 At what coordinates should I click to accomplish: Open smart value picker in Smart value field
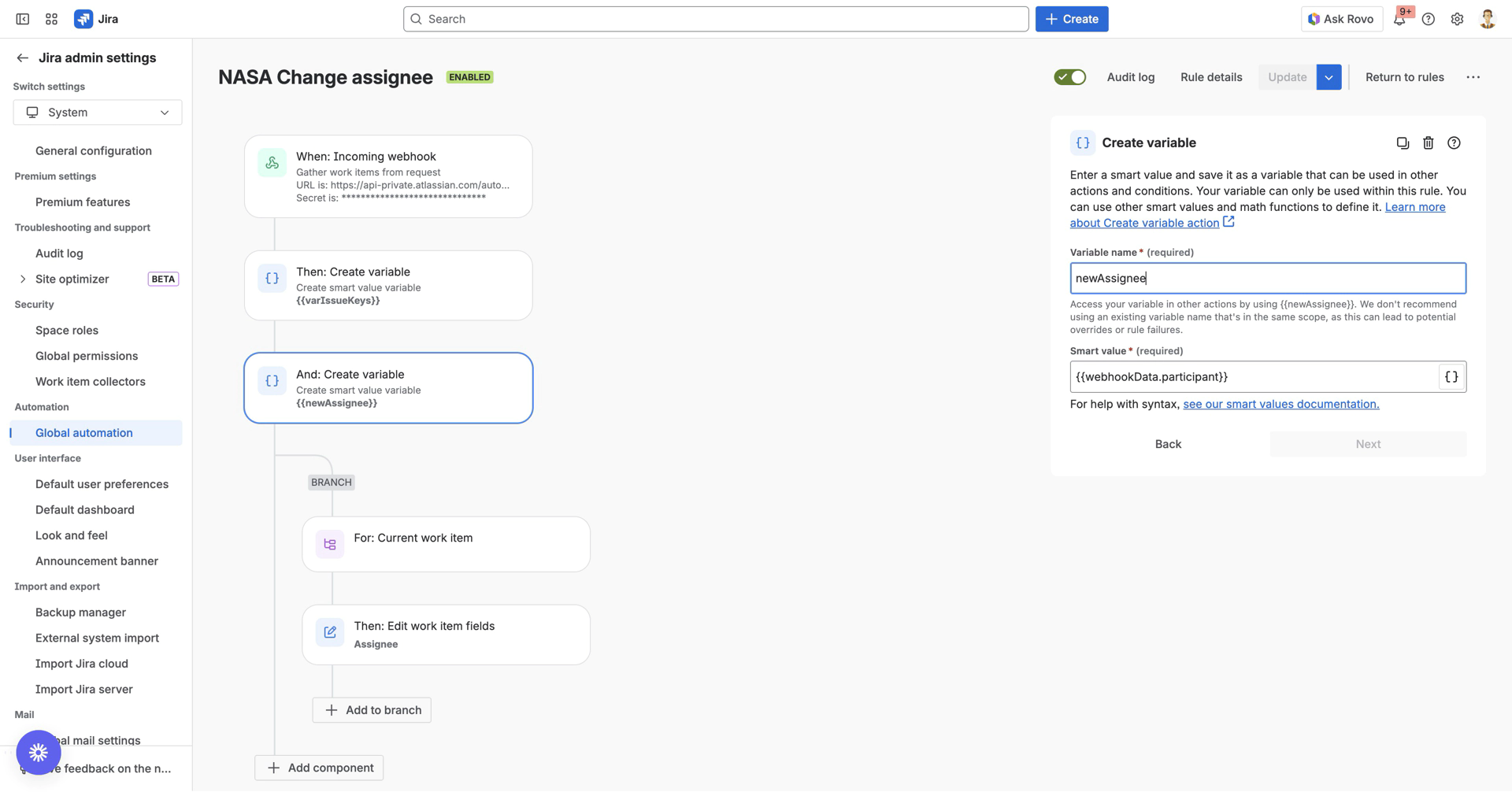tap(1451, 376)
